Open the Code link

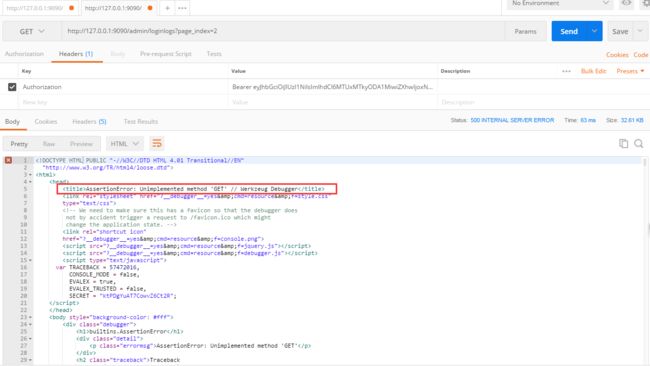pos(640,54)
